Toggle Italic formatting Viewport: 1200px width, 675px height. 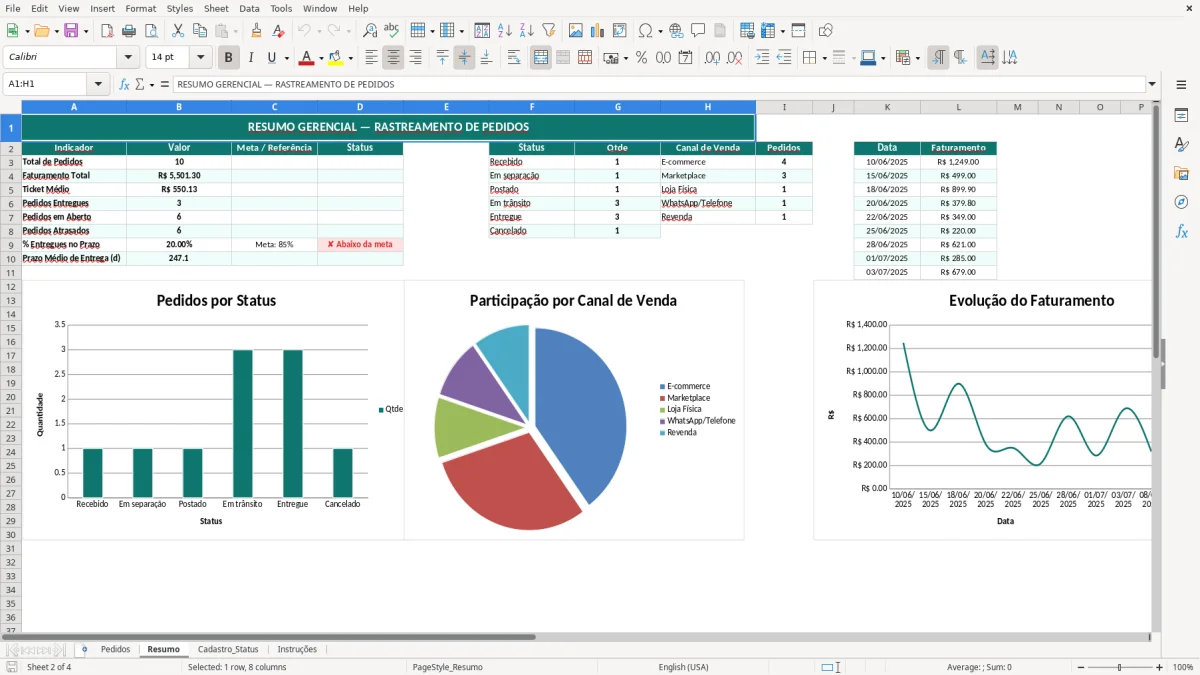tap(251, 58)
